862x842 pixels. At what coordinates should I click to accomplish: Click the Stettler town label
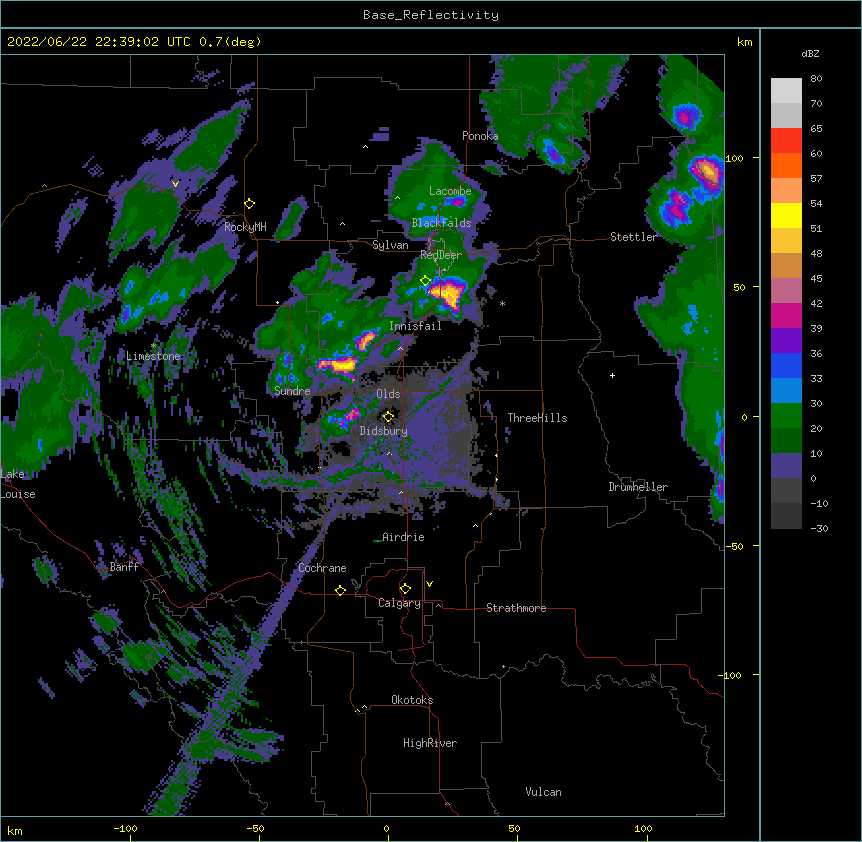tap(634, 237)
